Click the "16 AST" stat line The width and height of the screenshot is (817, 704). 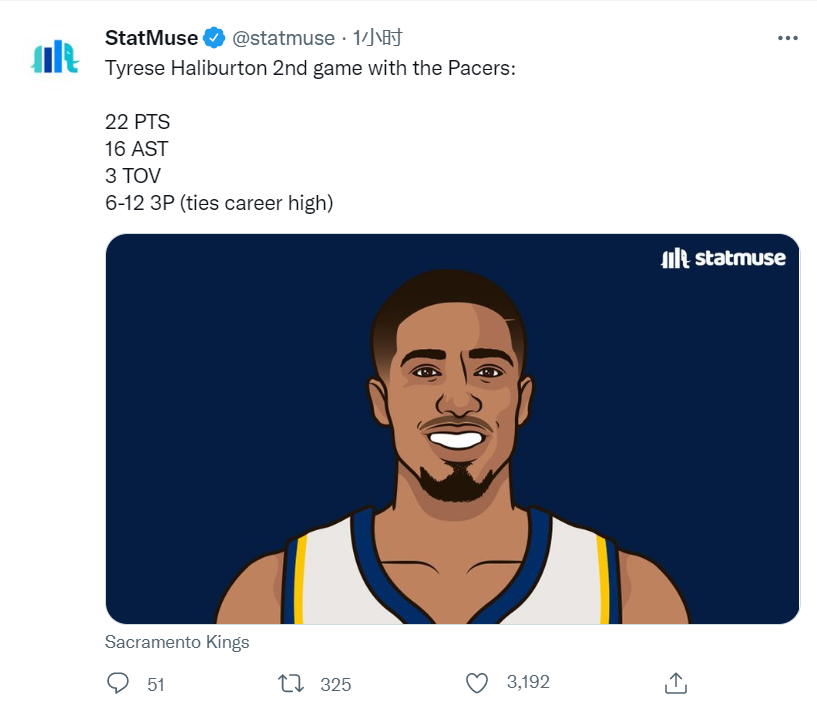click(x=137, y=149)
